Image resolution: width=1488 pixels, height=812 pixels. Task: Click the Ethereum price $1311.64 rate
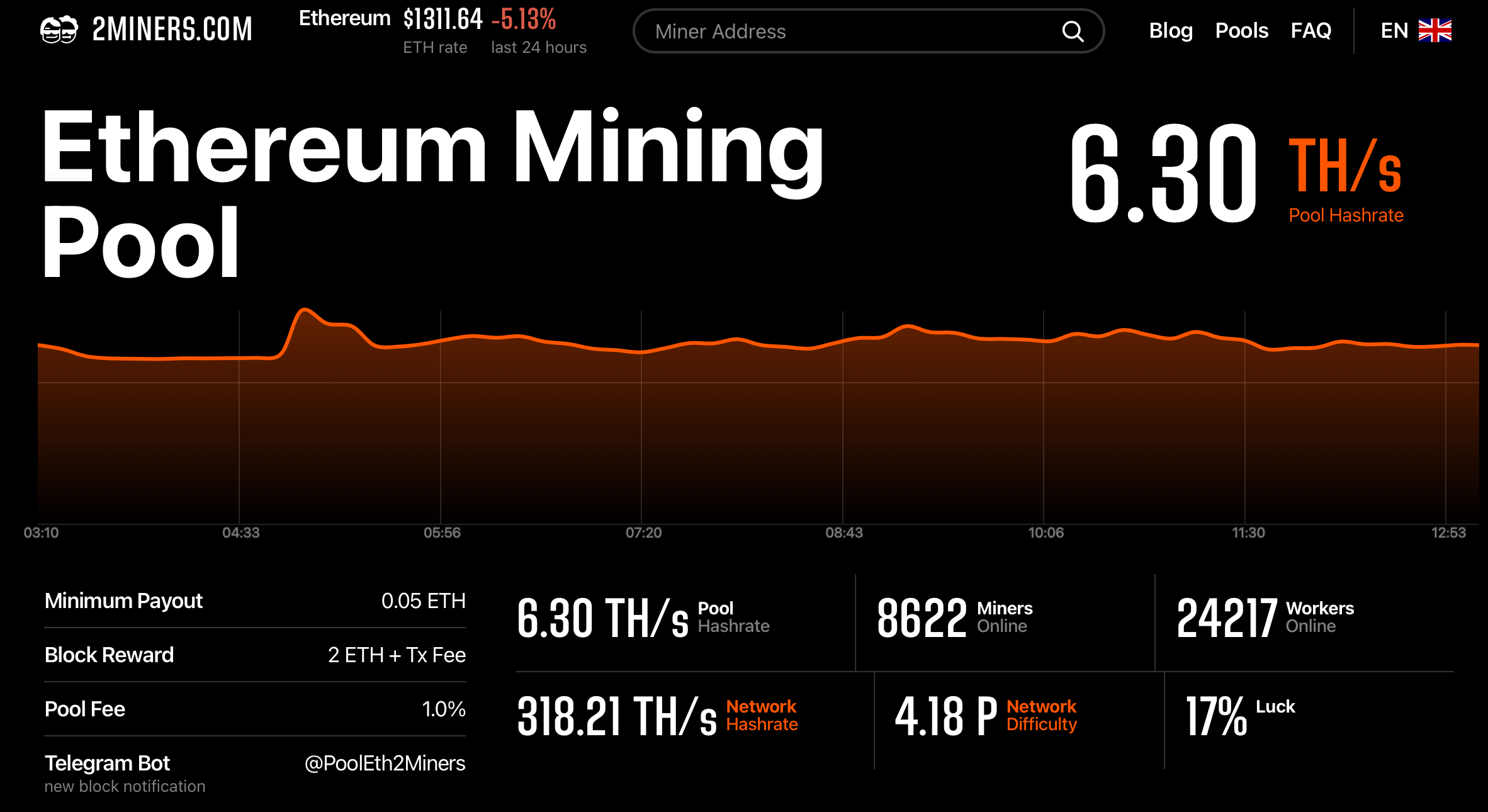[442, 20]
